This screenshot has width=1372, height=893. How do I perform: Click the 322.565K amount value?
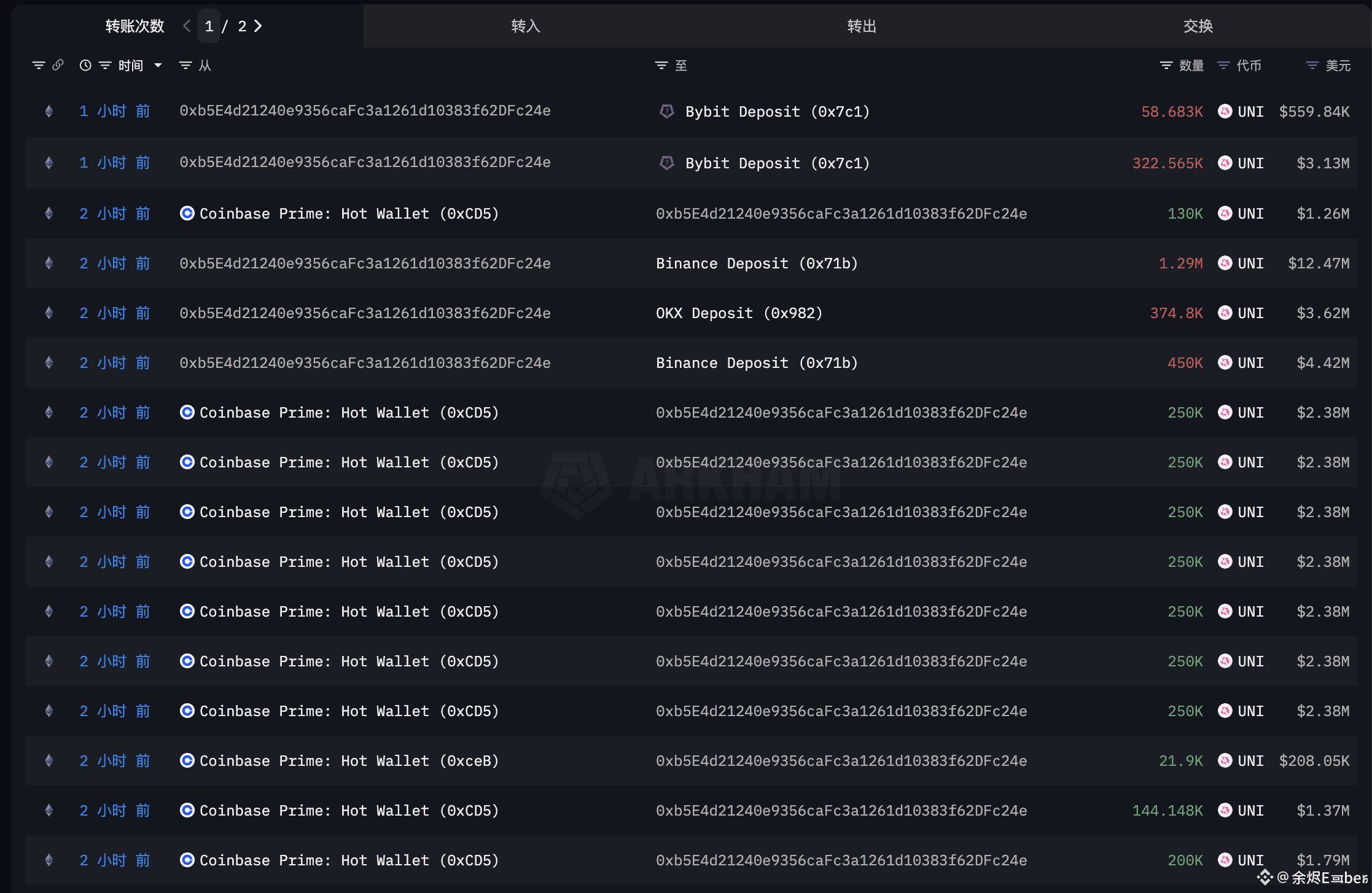click(1167, 163)
